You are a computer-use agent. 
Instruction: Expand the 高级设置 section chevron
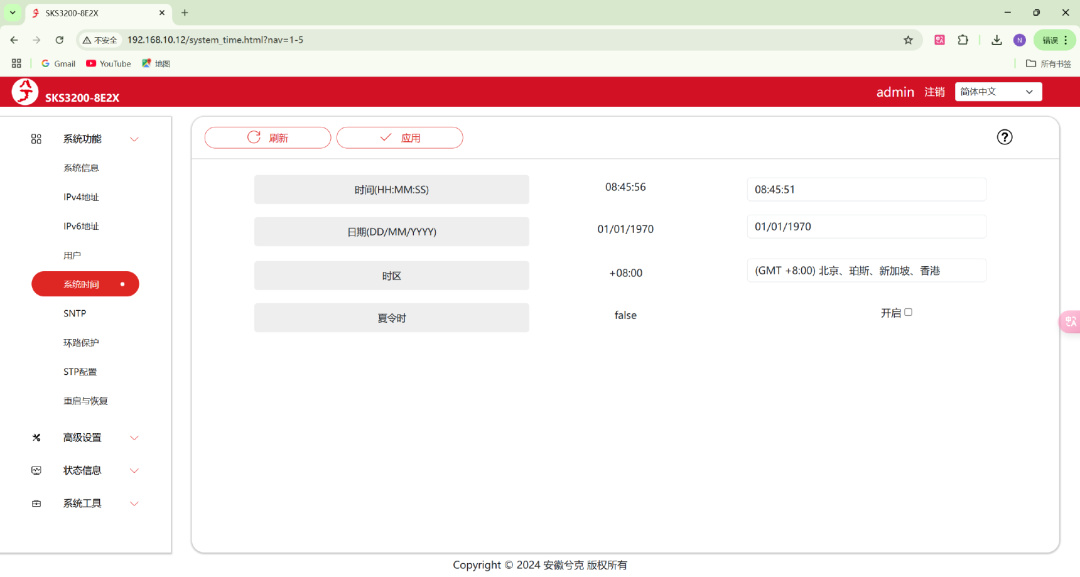[x=134, y=438]
